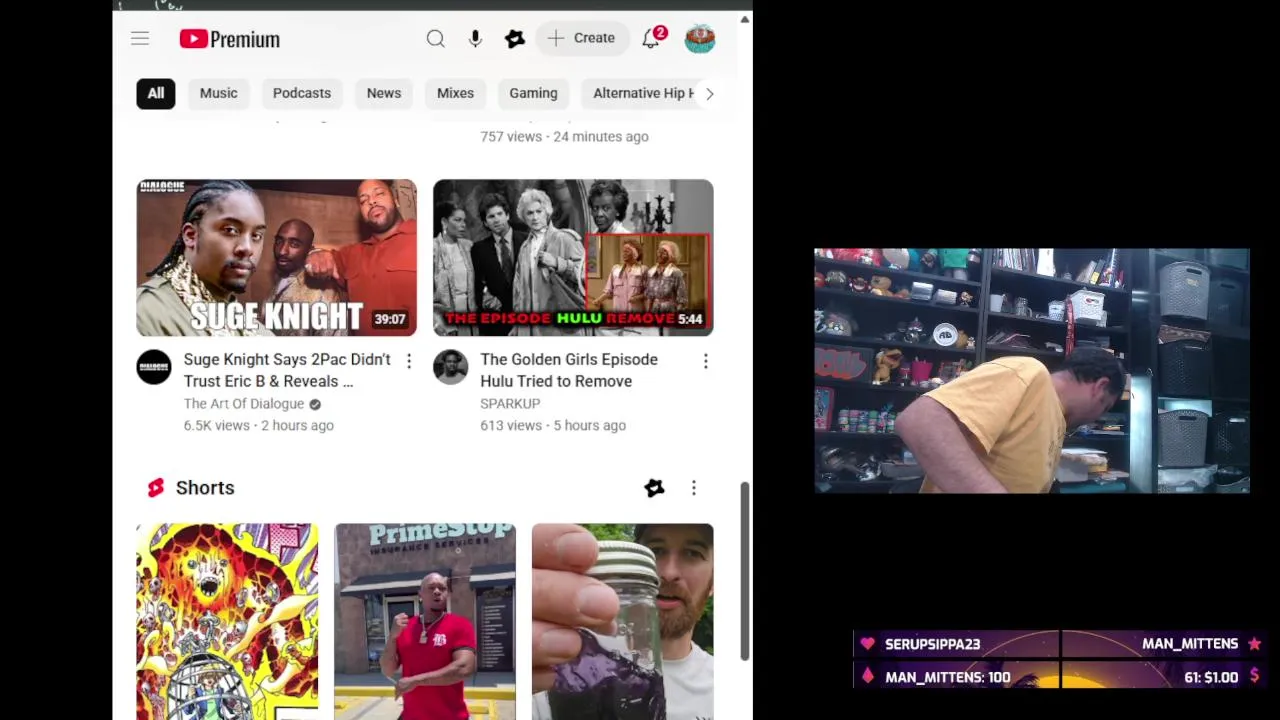Click the '757 views · 24 minutes ago' text
The image size is (1280, 720).
(x=564, y=137)
